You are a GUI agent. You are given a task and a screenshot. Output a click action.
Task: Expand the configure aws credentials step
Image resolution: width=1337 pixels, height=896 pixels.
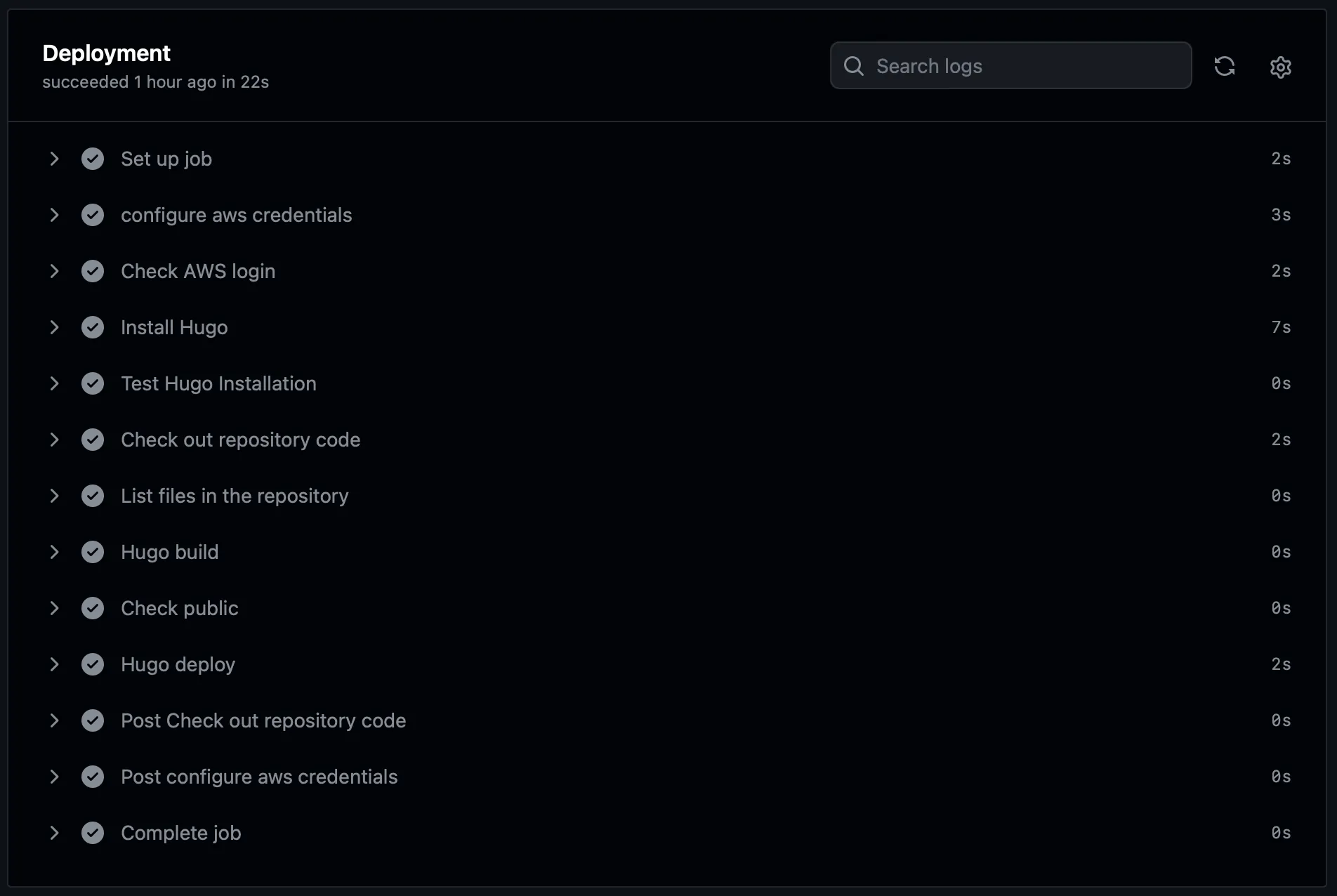click(55, 215)
